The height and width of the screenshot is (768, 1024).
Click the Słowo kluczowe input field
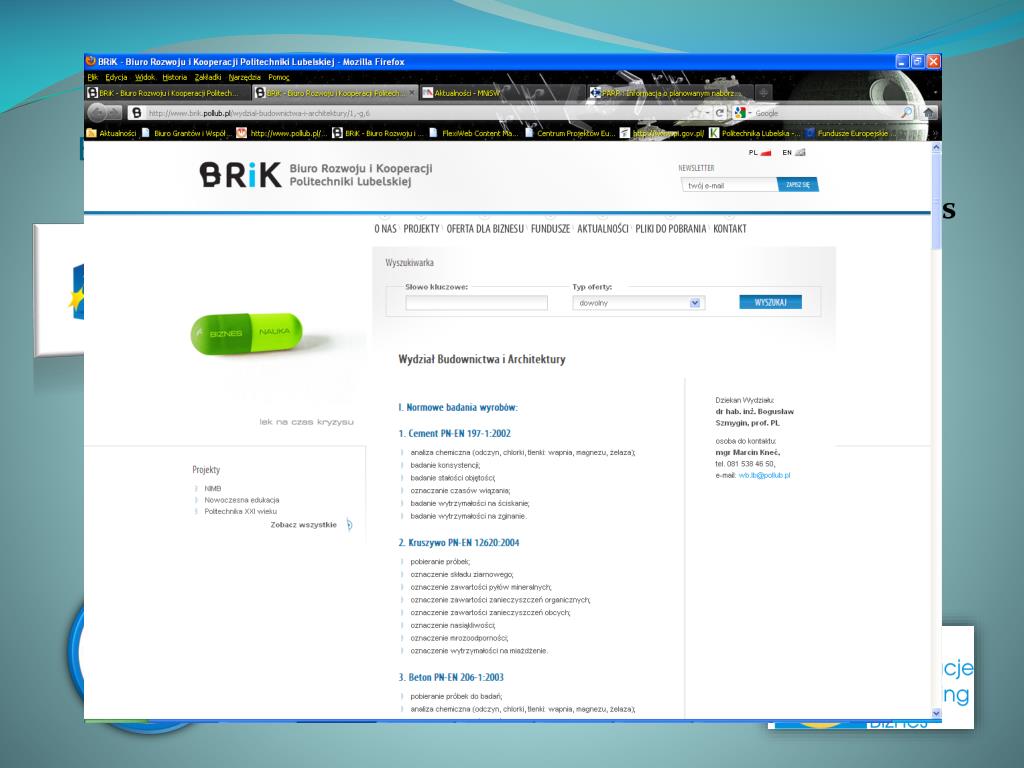click(x=476, y=302)
